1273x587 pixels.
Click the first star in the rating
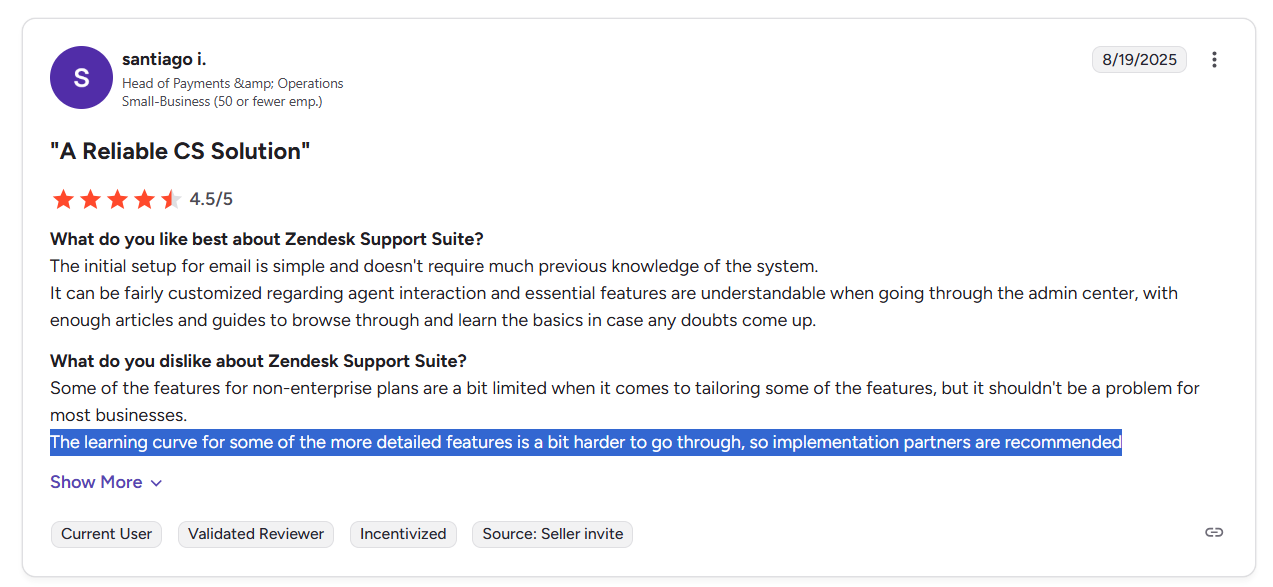[64, 199]
